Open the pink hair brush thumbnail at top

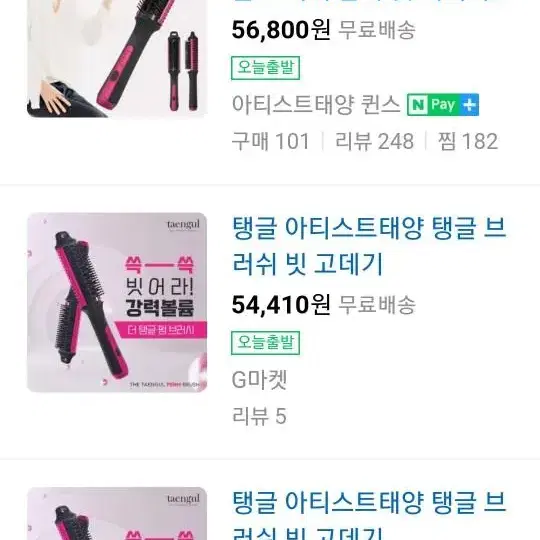(117, 59)
